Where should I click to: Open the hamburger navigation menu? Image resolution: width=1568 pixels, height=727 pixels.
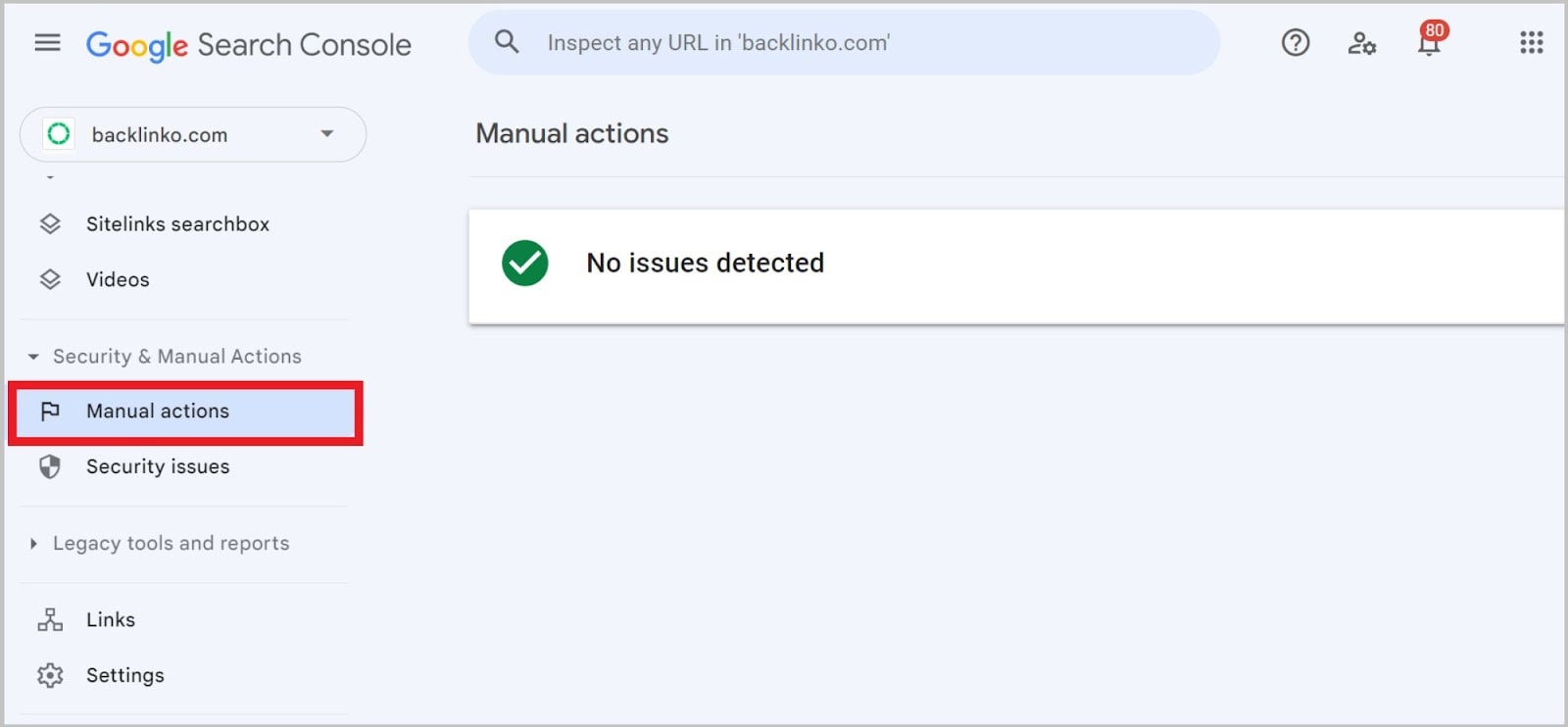(46, 43)
